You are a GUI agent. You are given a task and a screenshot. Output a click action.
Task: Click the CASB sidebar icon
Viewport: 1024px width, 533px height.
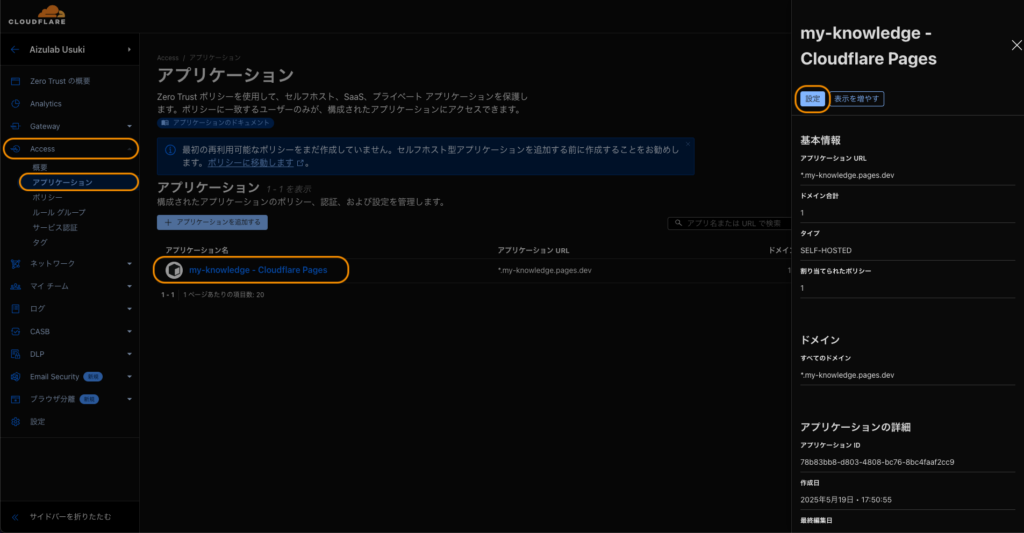pyautogui.click(x=16, y=332)
